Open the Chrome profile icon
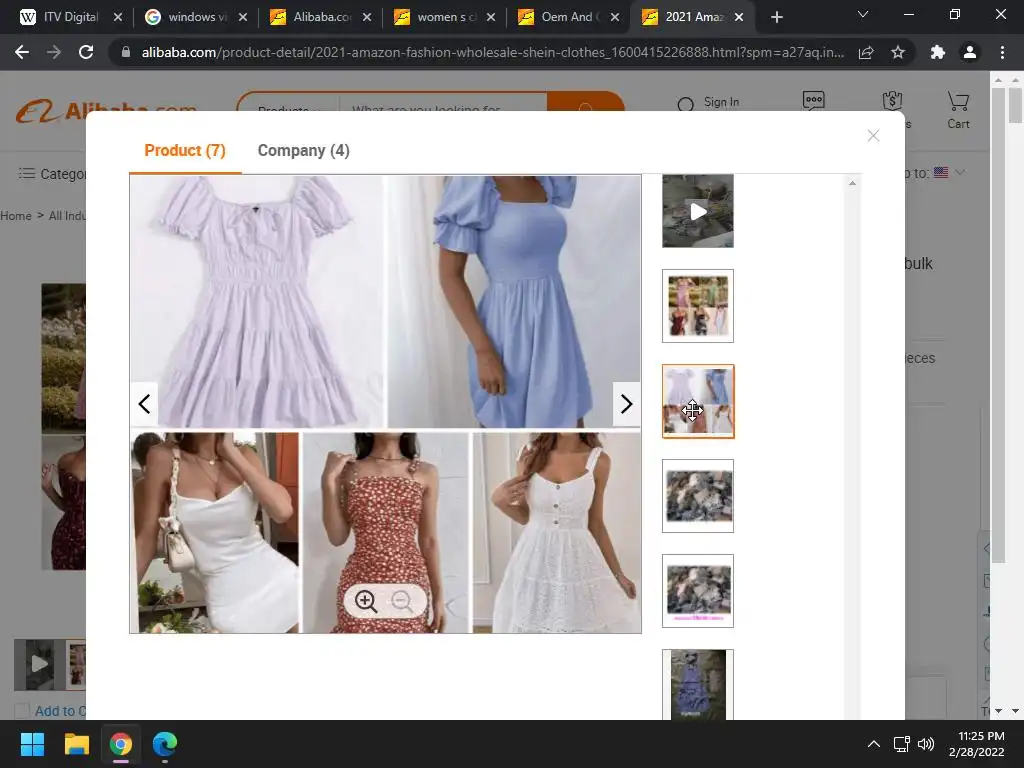Viewport: 1024px width, 768px height. tap(970, 52)
